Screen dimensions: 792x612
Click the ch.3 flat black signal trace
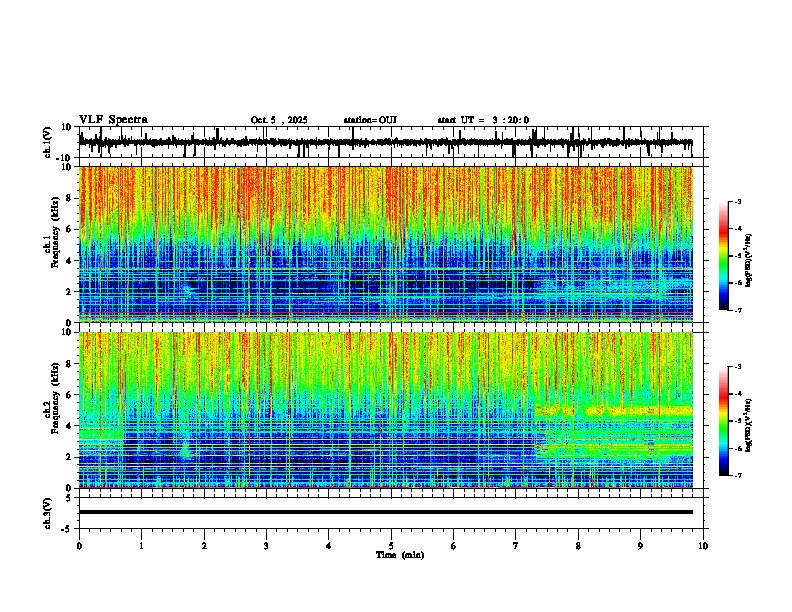point(385,512)
